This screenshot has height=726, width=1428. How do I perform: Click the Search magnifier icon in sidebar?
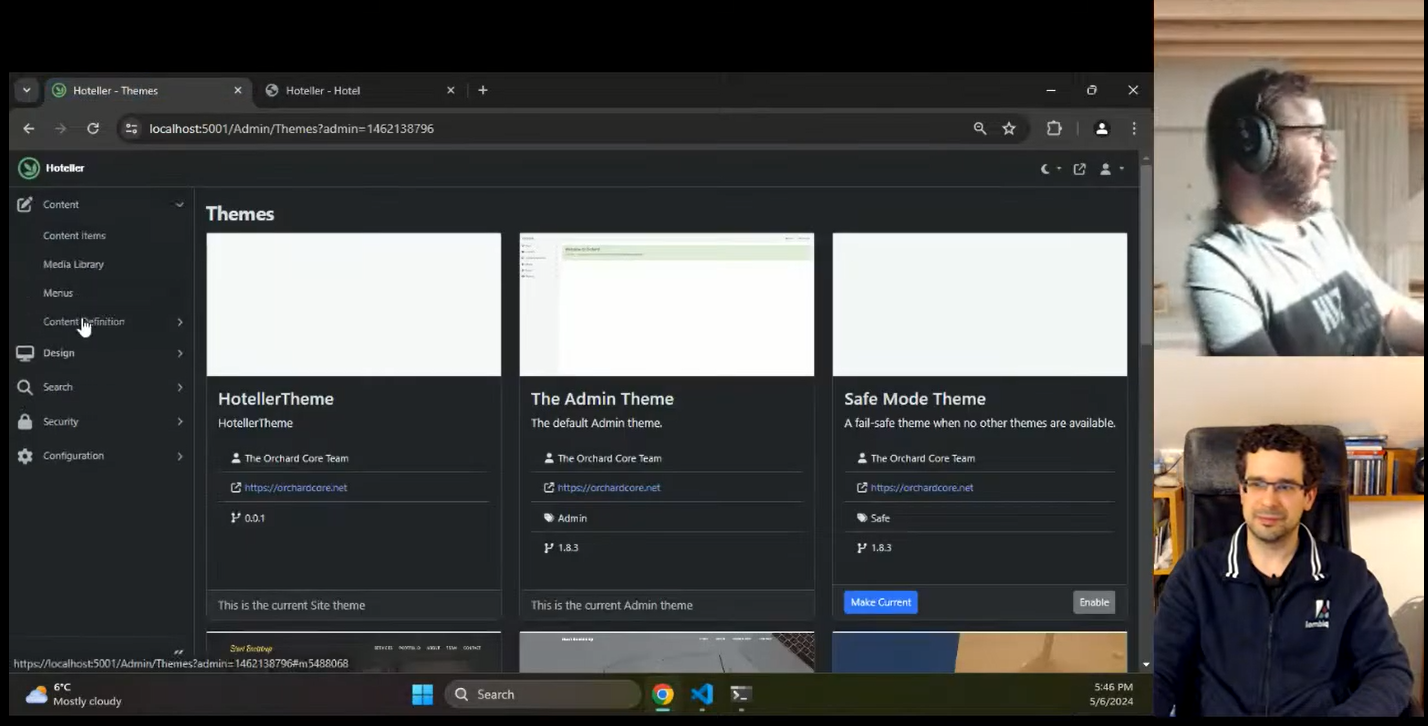point(25,387)
